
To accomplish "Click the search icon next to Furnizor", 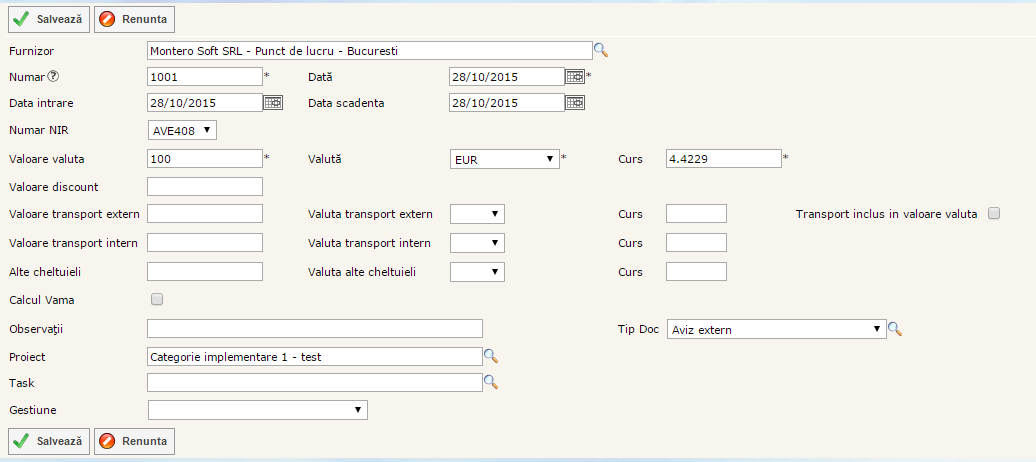I will [x=601, y=50].
